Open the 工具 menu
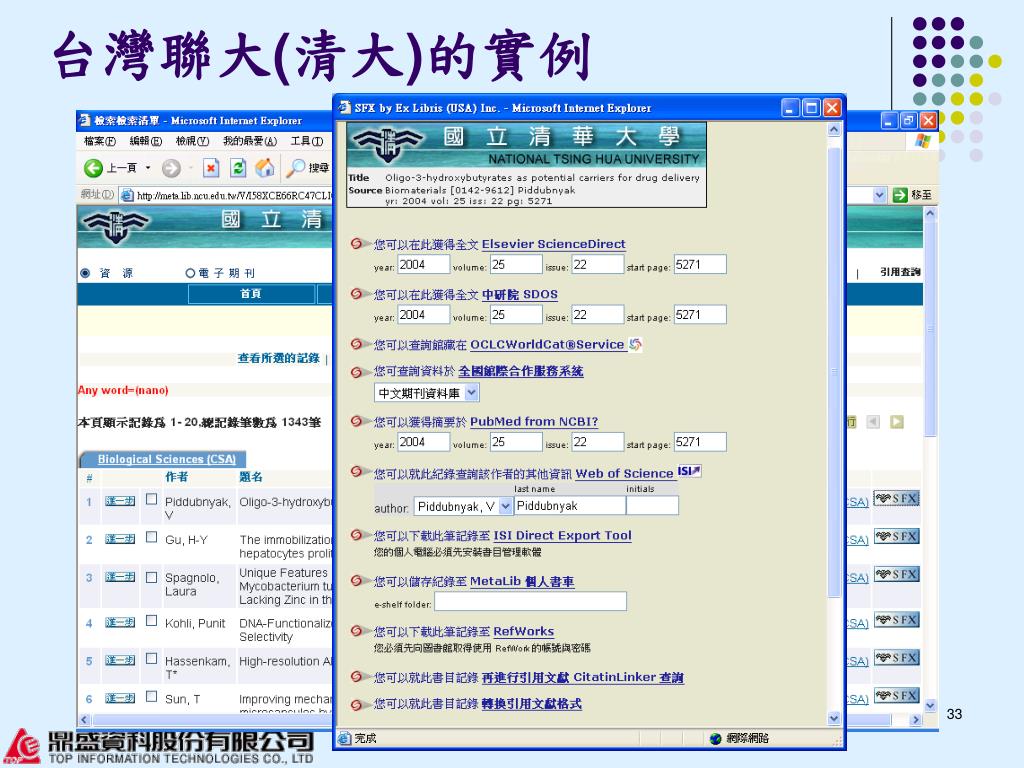This screenshot has height=768, width=1024. pyautogui.click(x=306, y=141)
